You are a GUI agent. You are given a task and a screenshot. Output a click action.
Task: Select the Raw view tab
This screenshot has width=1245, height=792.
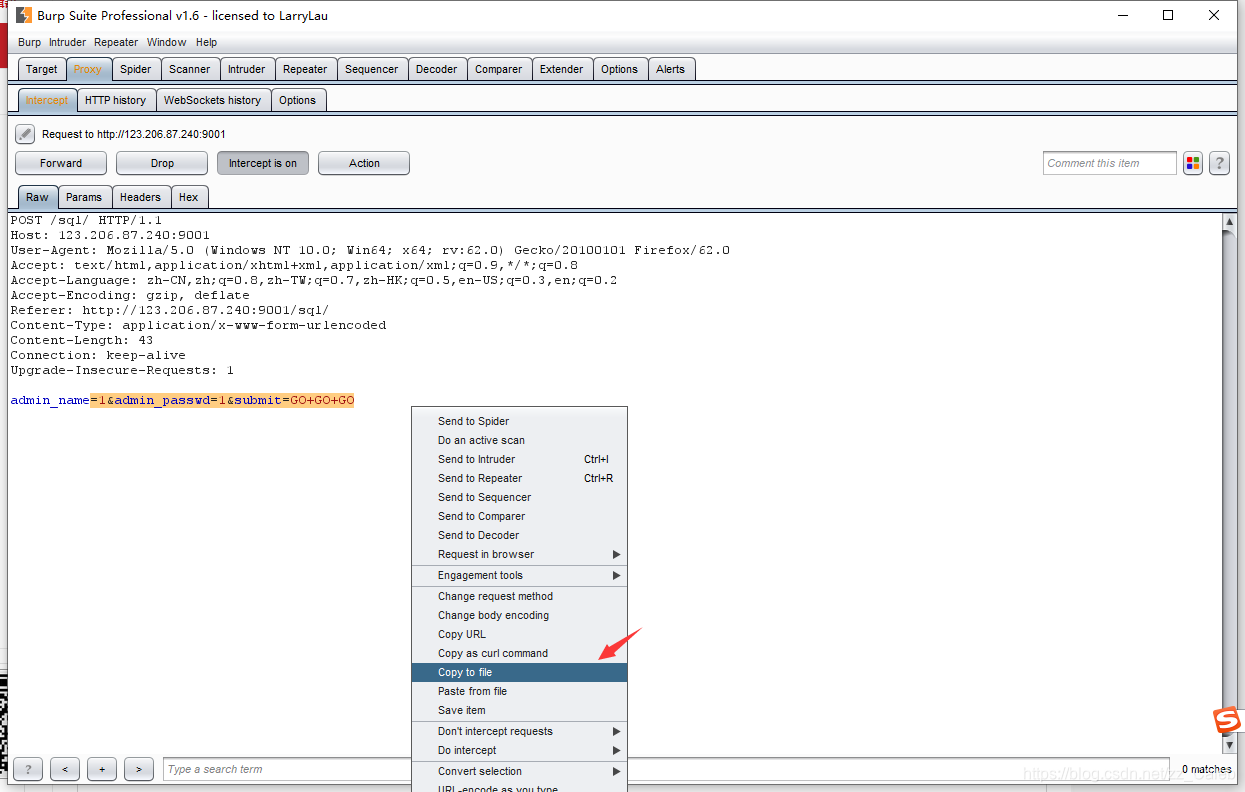tap(38, 197)
